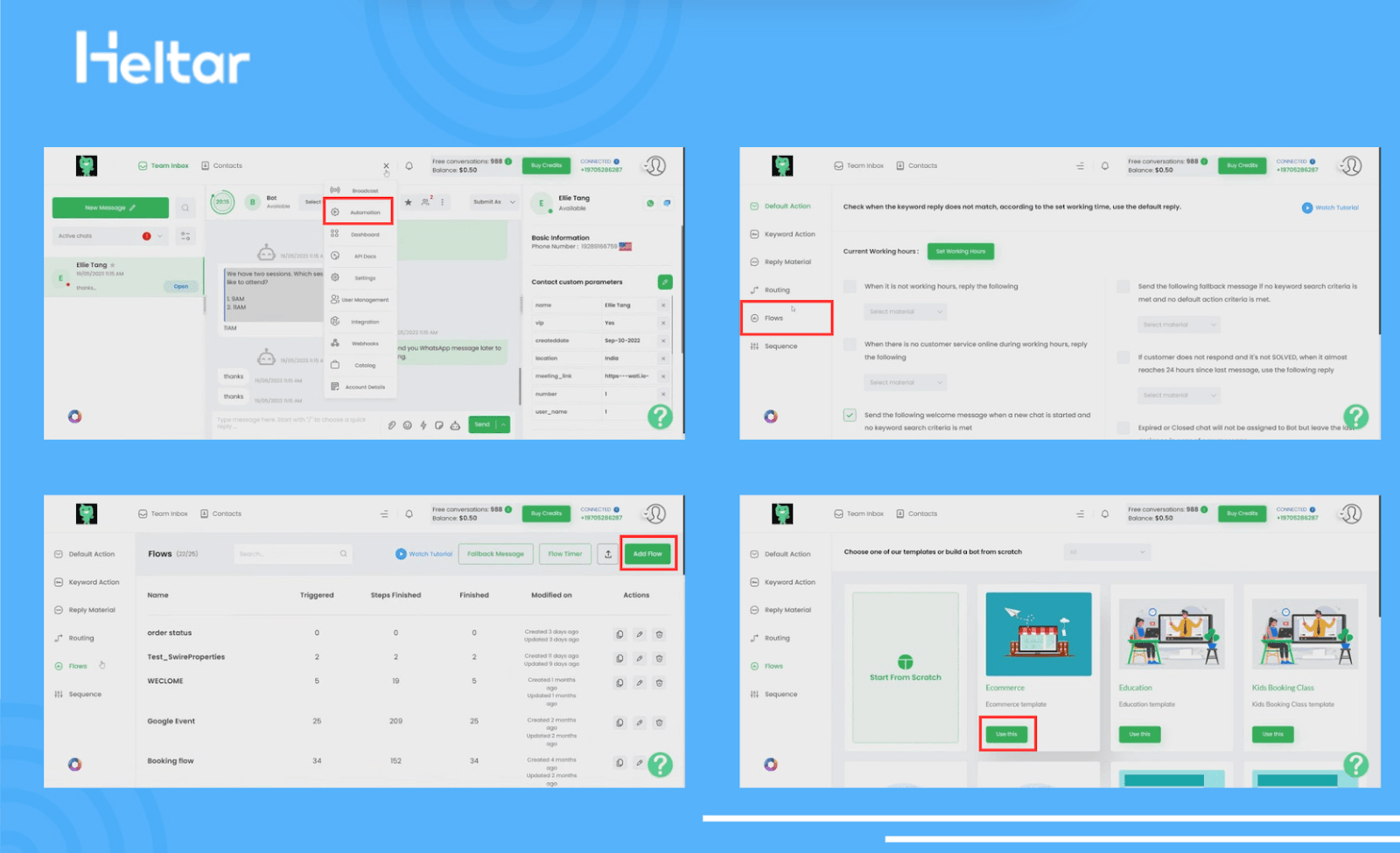Open template category dropdown beside Choose templates text

pyautogui.click(x=1106, y=552)
